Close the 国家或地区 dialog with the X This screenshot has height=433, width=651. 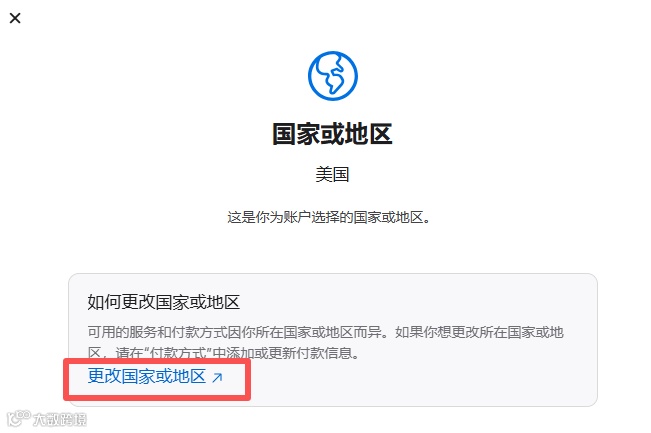15,18
